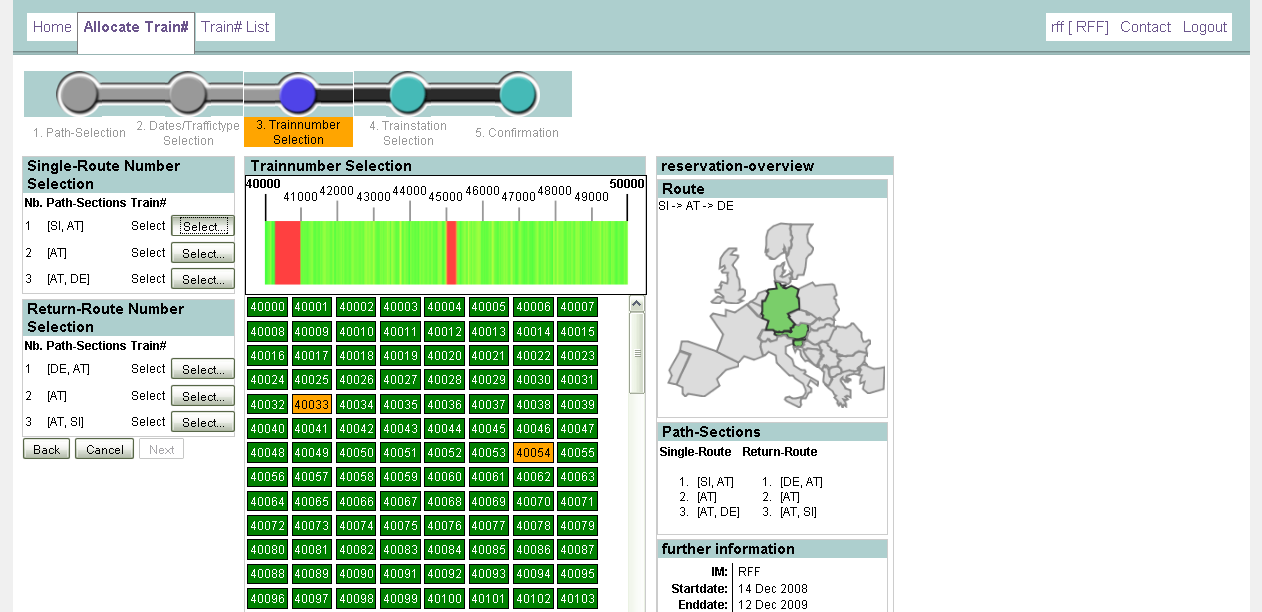The image size is (1262, 612).
Task: Select train number 40054 tile
Action: pos(533,453)
